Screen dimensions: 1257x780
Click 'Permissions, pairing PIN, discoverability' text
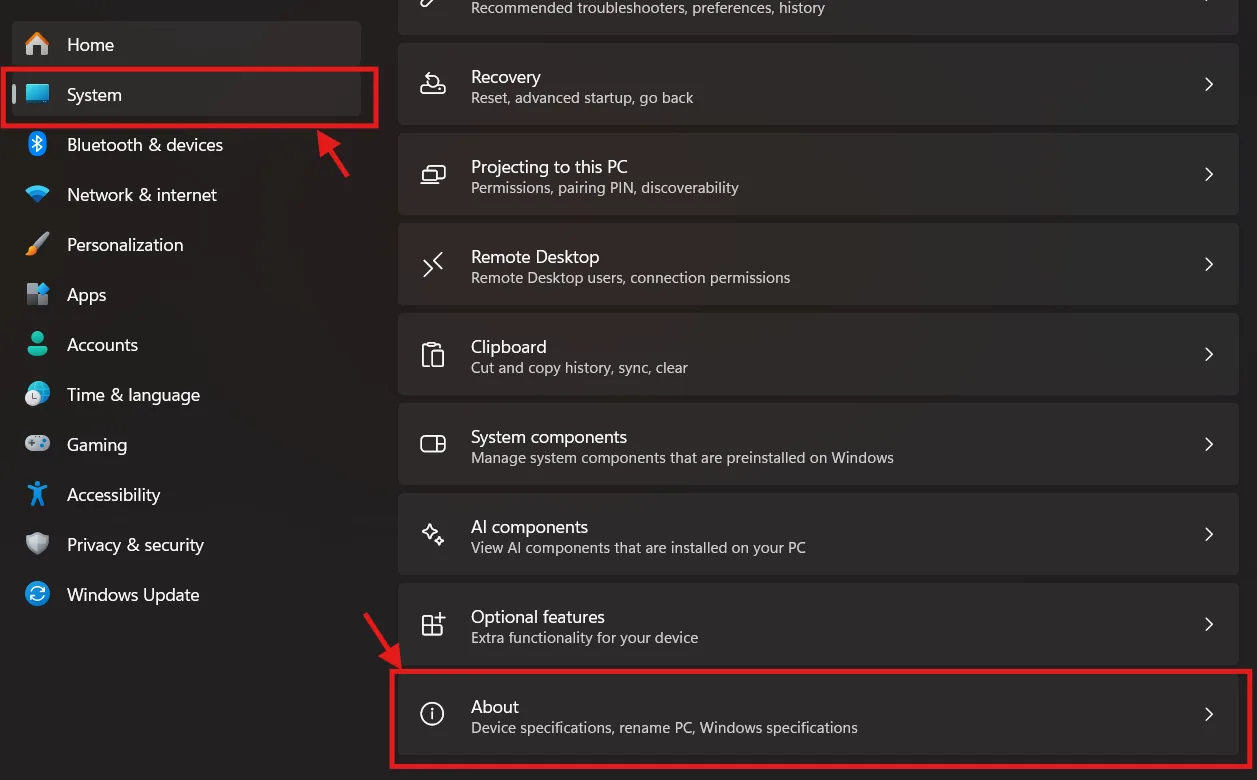click(x=605, y=188)
